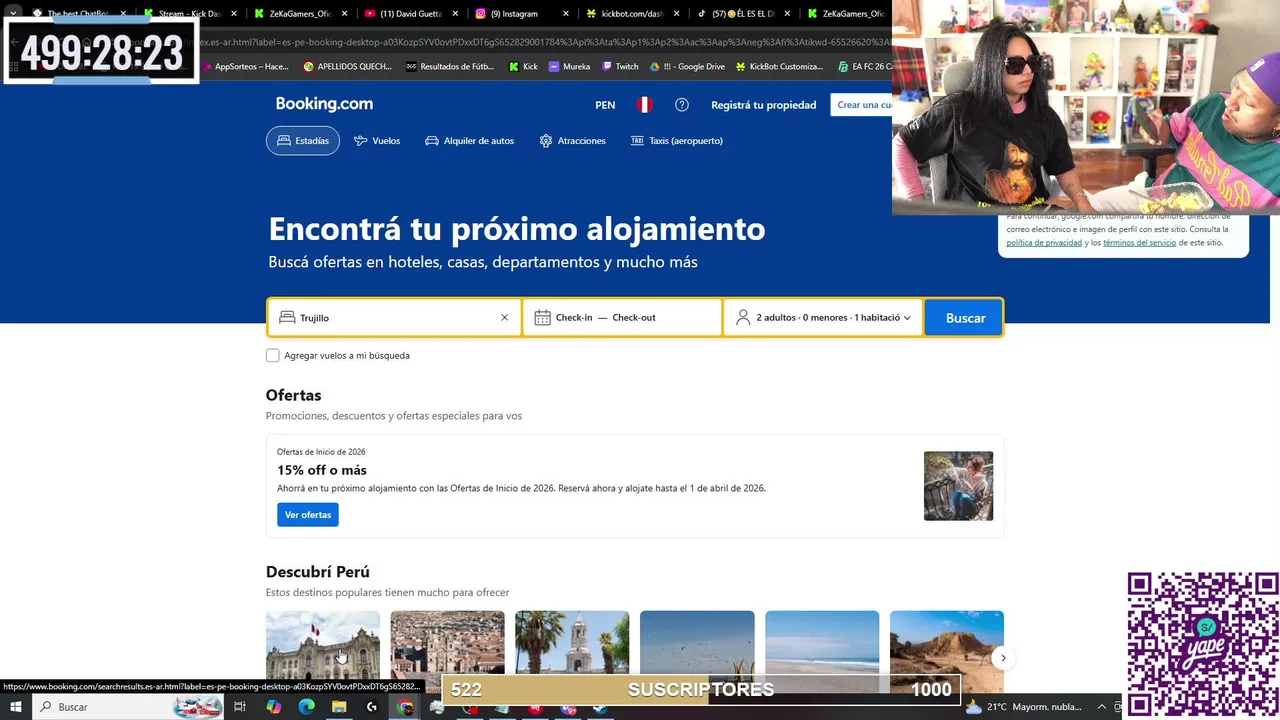
Task: Click the 15% off o más heading
Action: click(x=322, y=470)
